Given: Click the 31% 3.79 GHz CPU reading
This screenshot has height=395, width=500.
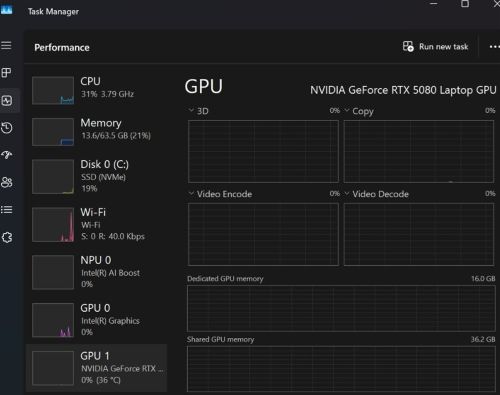Looking at the screenshot, I should coord(107,94).
